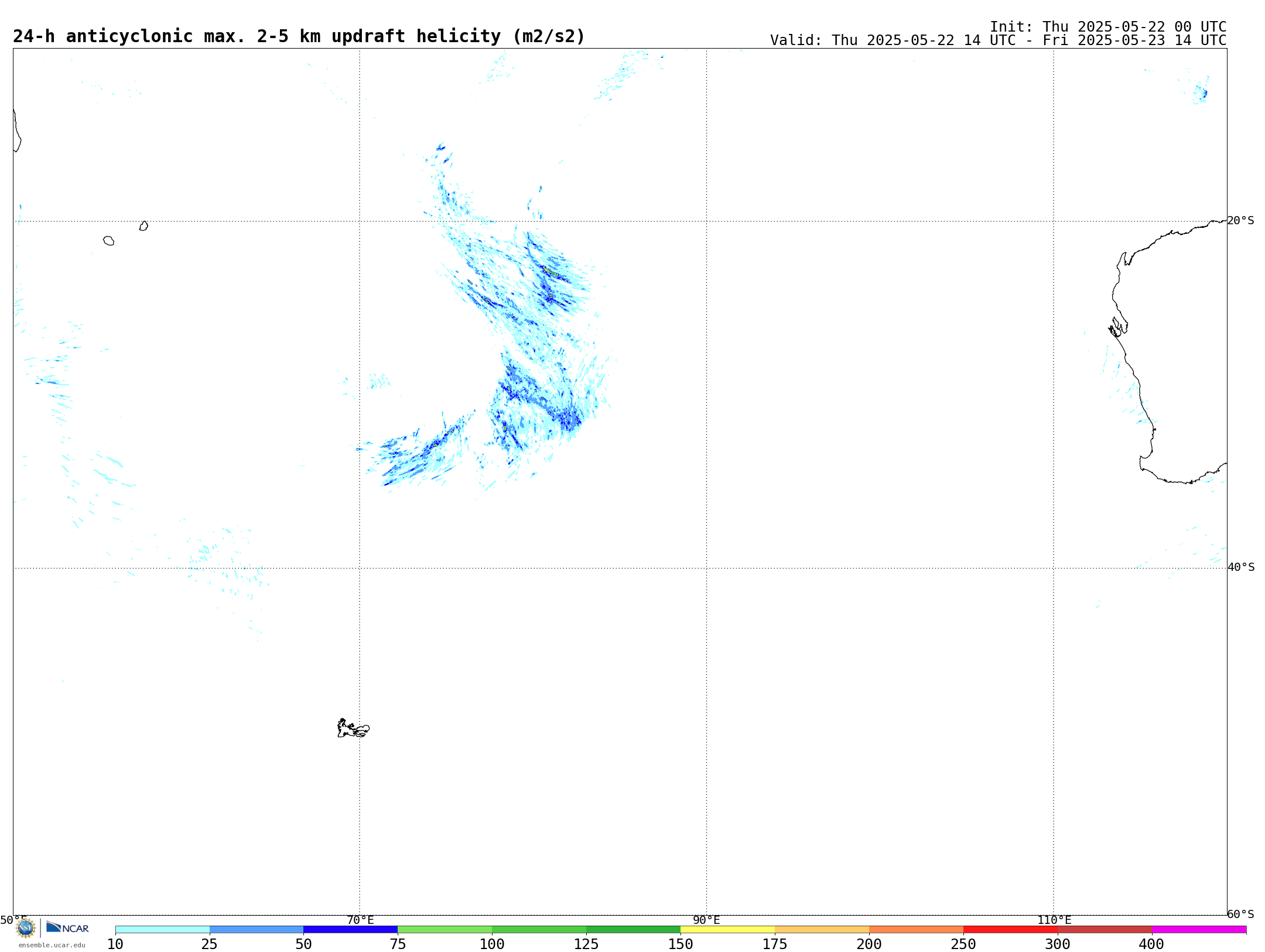Screen dimensions: 1265x952
Task: Click the 60°S latitude label
Action: click(x=1240, y=914)
